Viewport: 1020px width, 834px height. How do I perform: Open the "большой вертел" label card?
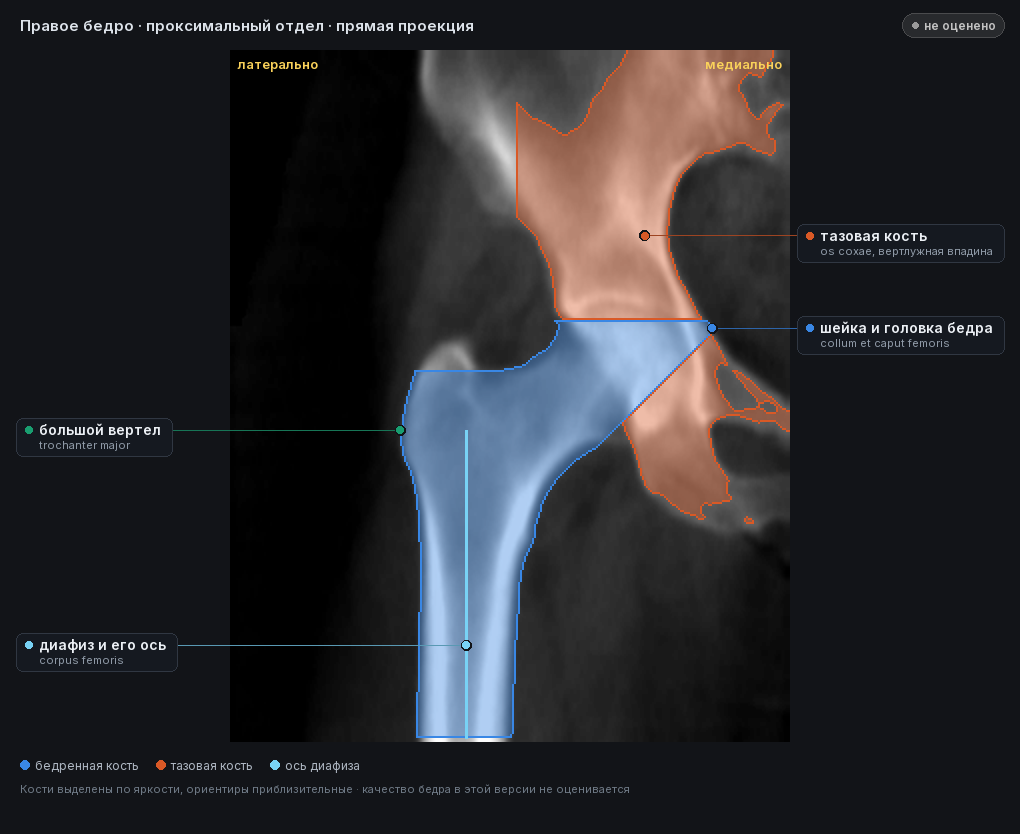[94, 437]
